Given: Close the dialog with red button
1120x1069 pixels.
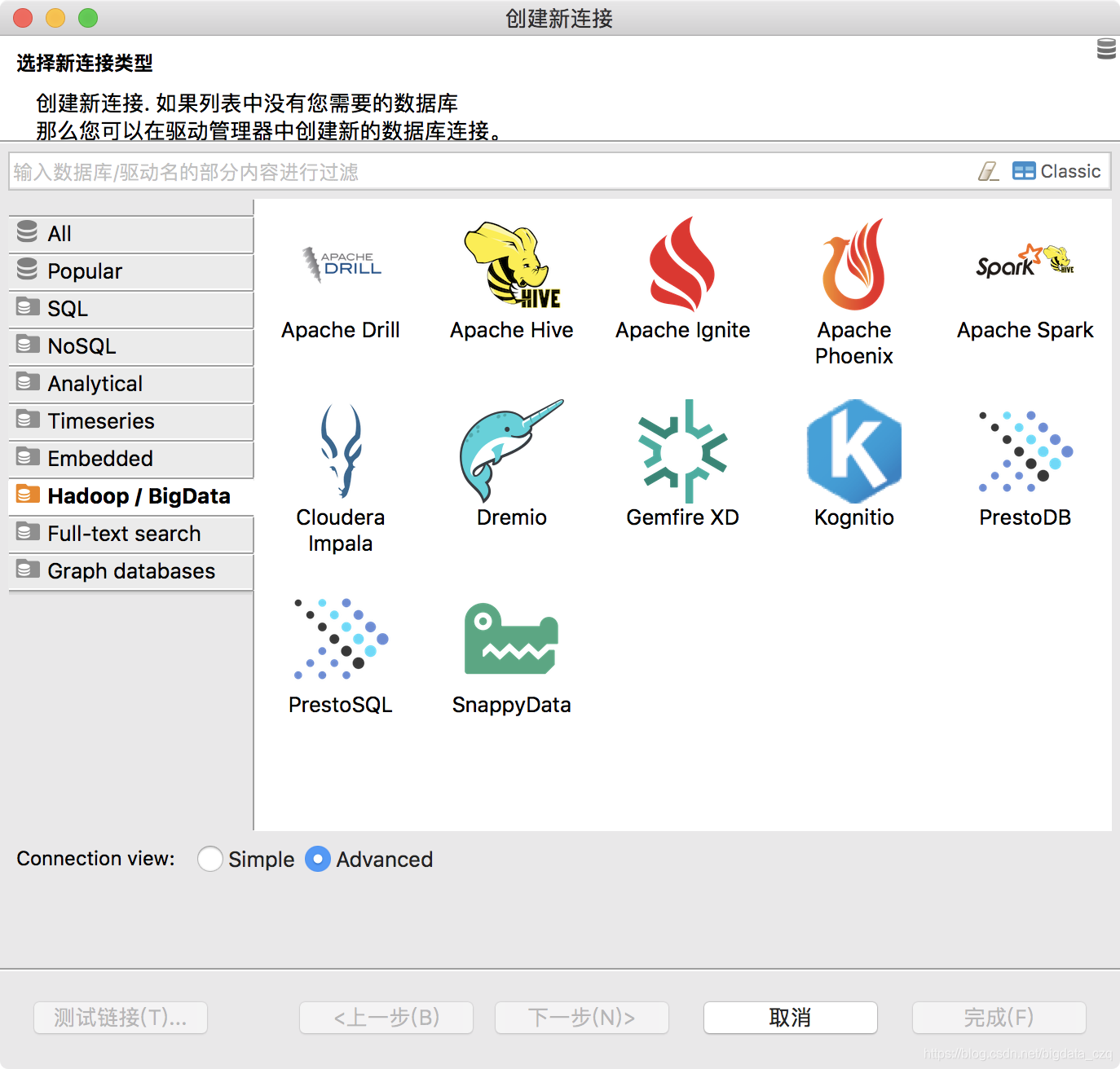Looking at the screenshot, I should point(23,18).
